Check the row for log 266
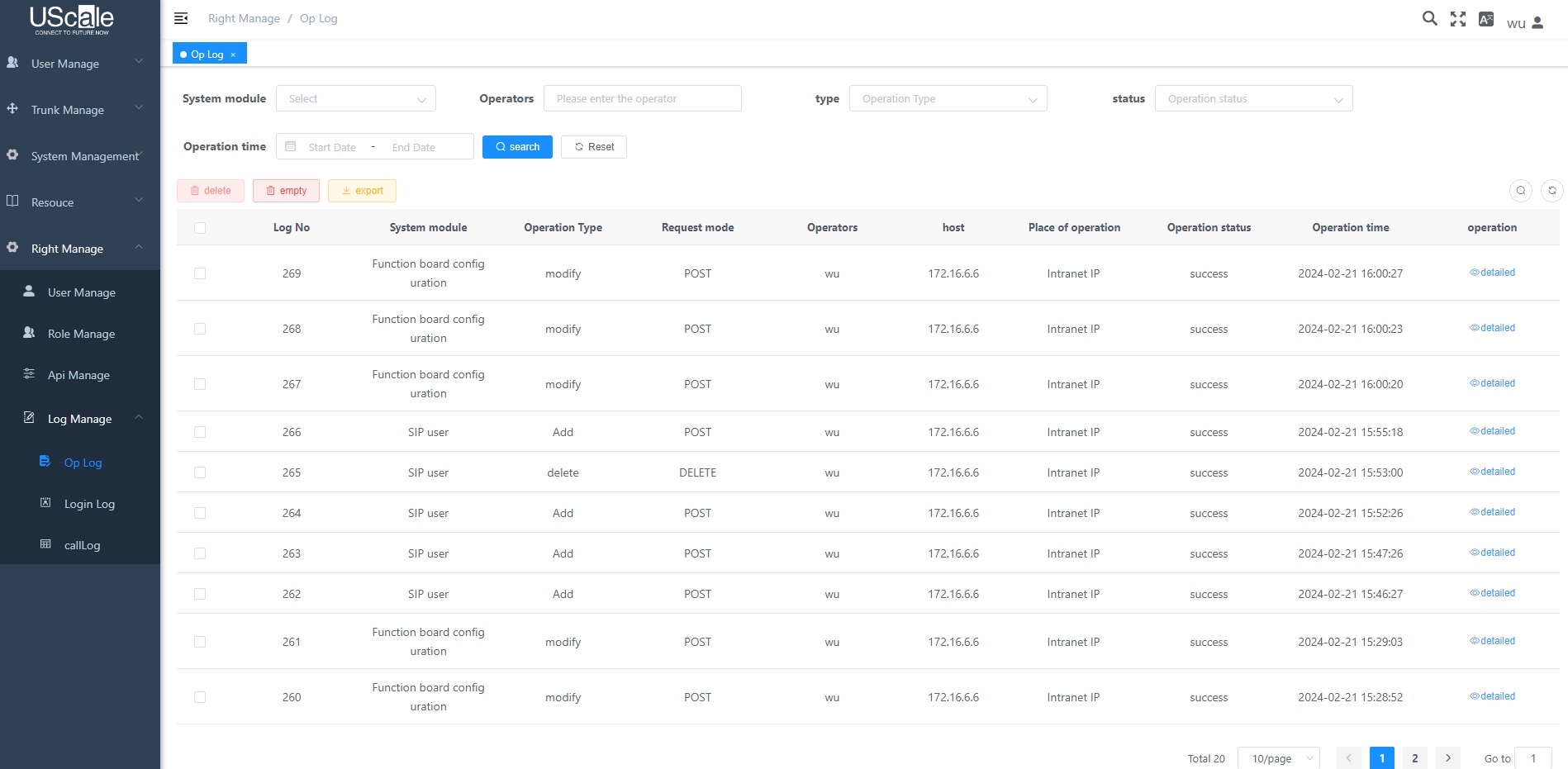 (200, 432)
